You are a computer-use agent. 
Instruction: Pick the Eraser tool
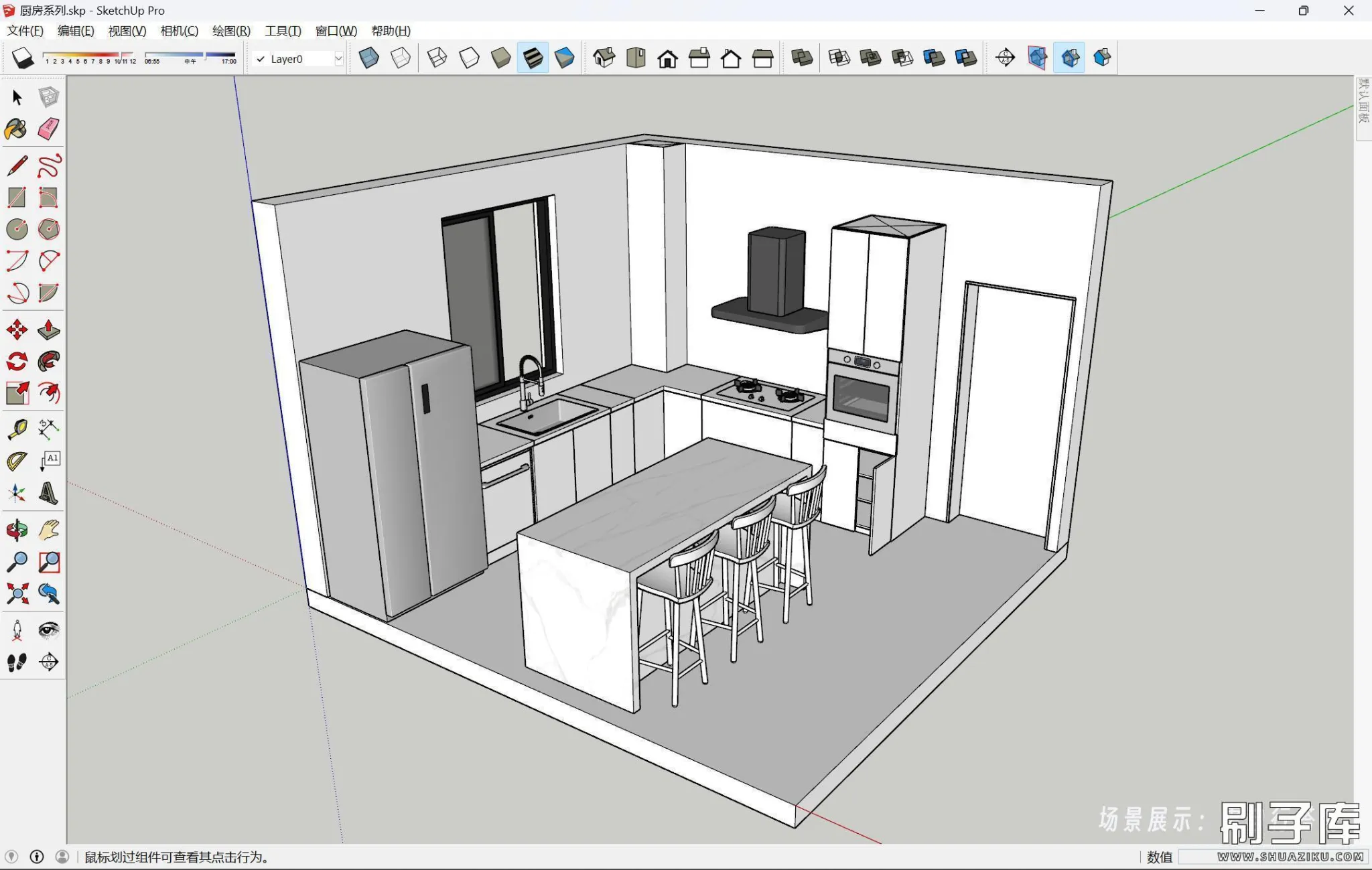(48, 129)
